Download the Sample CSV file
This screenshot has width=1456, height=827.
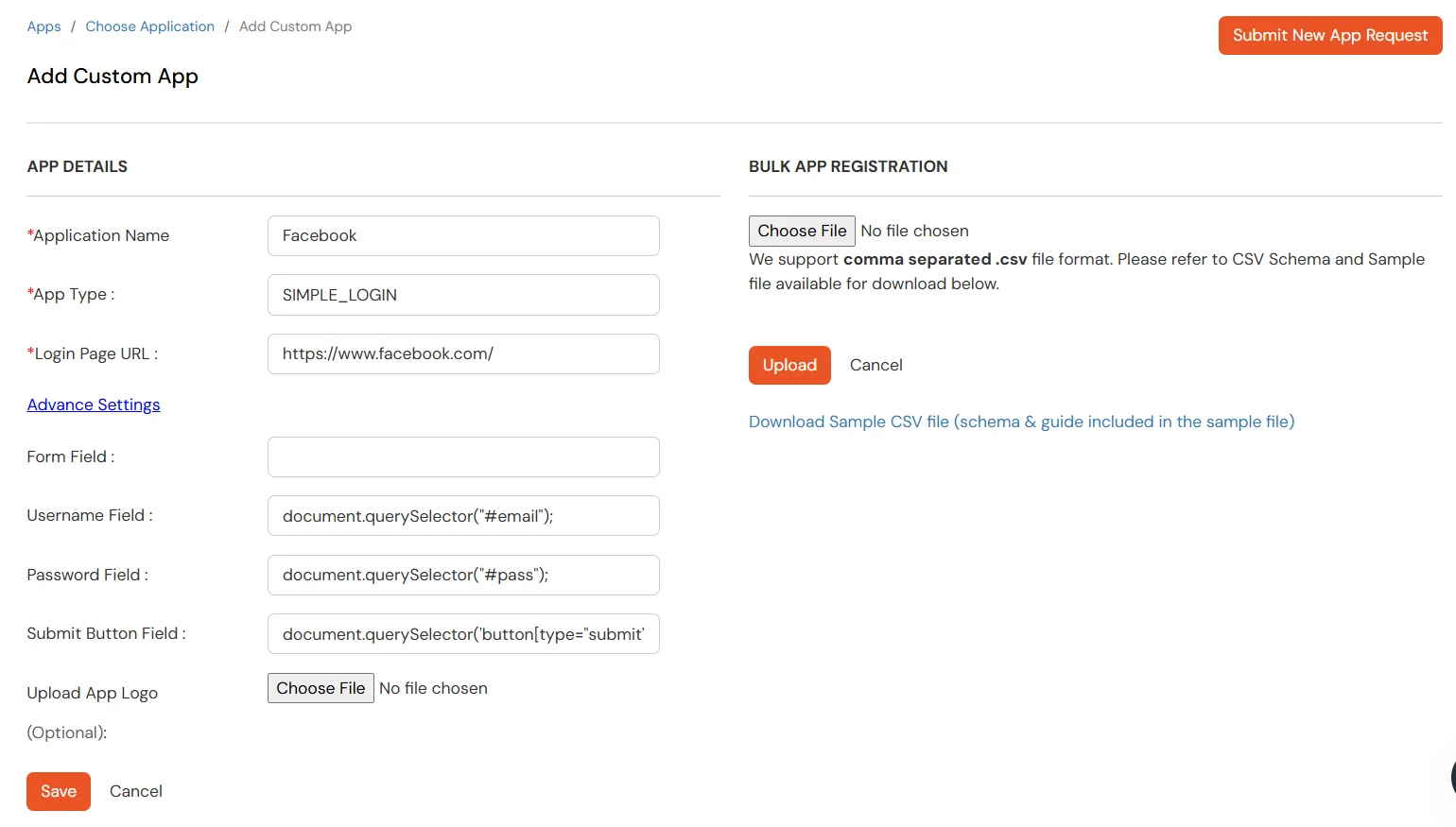point(1022,422)
